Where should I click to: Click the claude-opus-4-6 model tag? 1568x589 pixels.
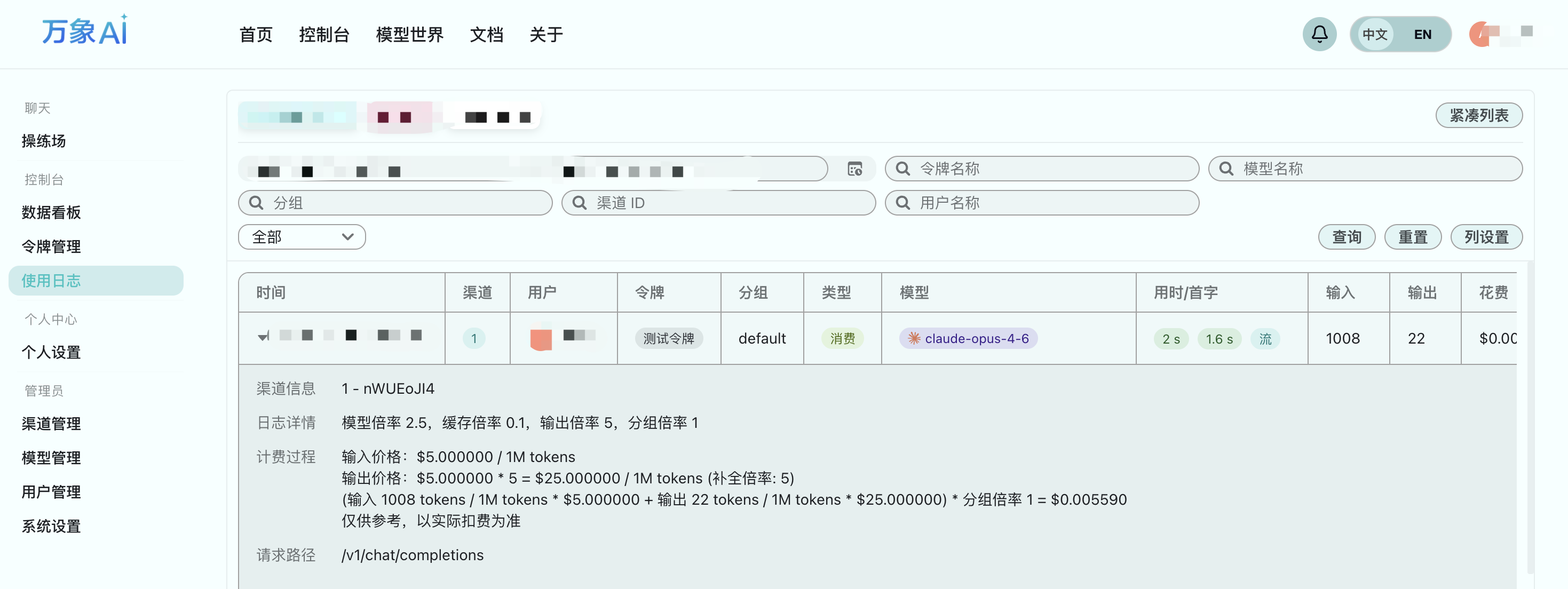pos(968,338)
